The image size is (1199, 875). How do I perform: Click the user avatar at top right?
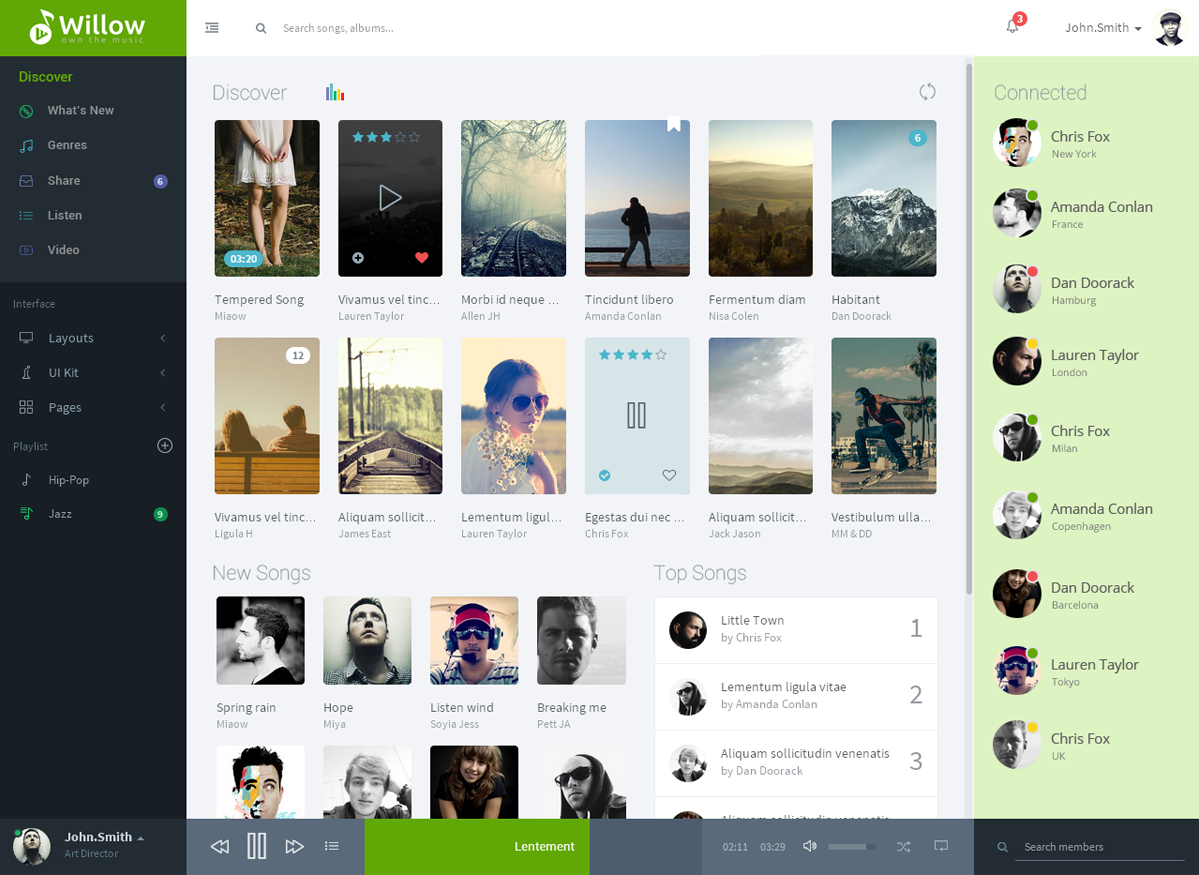1169,28
